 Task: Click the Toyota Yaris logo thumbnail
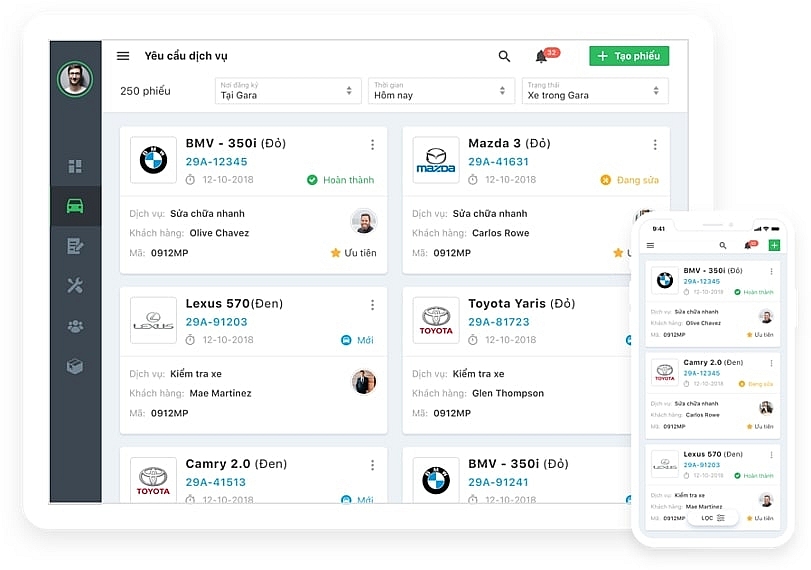pos(436,320)
